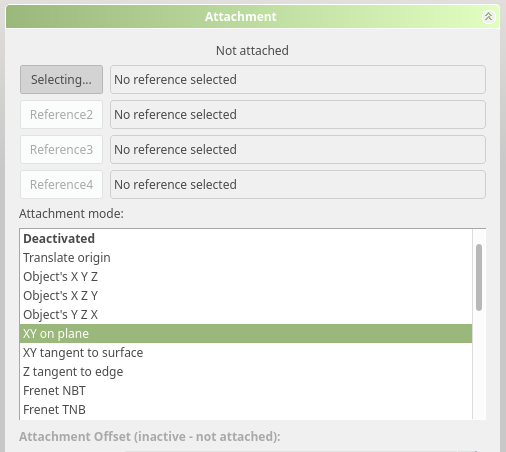Click the attachment mode list scrollbar
506x452 pixels.
479,277
